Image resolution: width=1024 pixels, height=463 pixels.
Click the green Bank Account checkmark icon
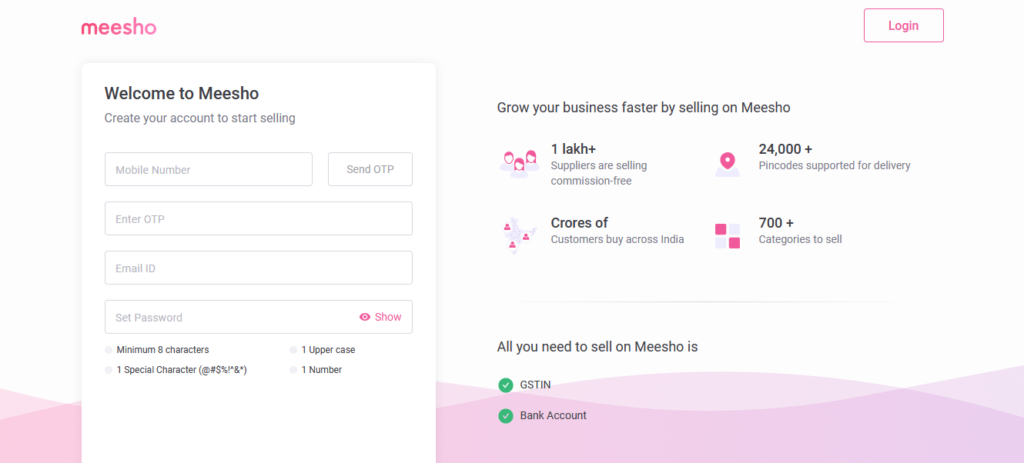(x=505, y=415)
